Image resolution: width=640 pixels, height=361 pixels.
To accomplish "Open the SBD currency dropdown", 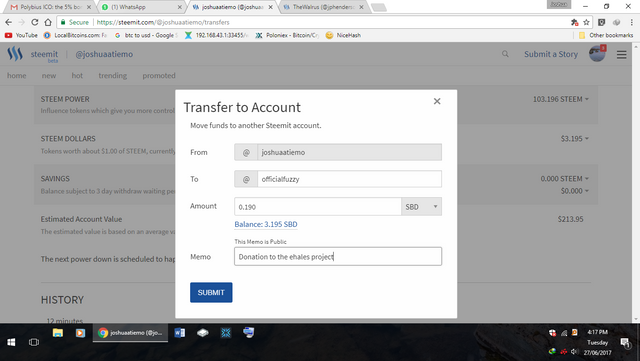I will pyautogui.click(x=421, y=207).
